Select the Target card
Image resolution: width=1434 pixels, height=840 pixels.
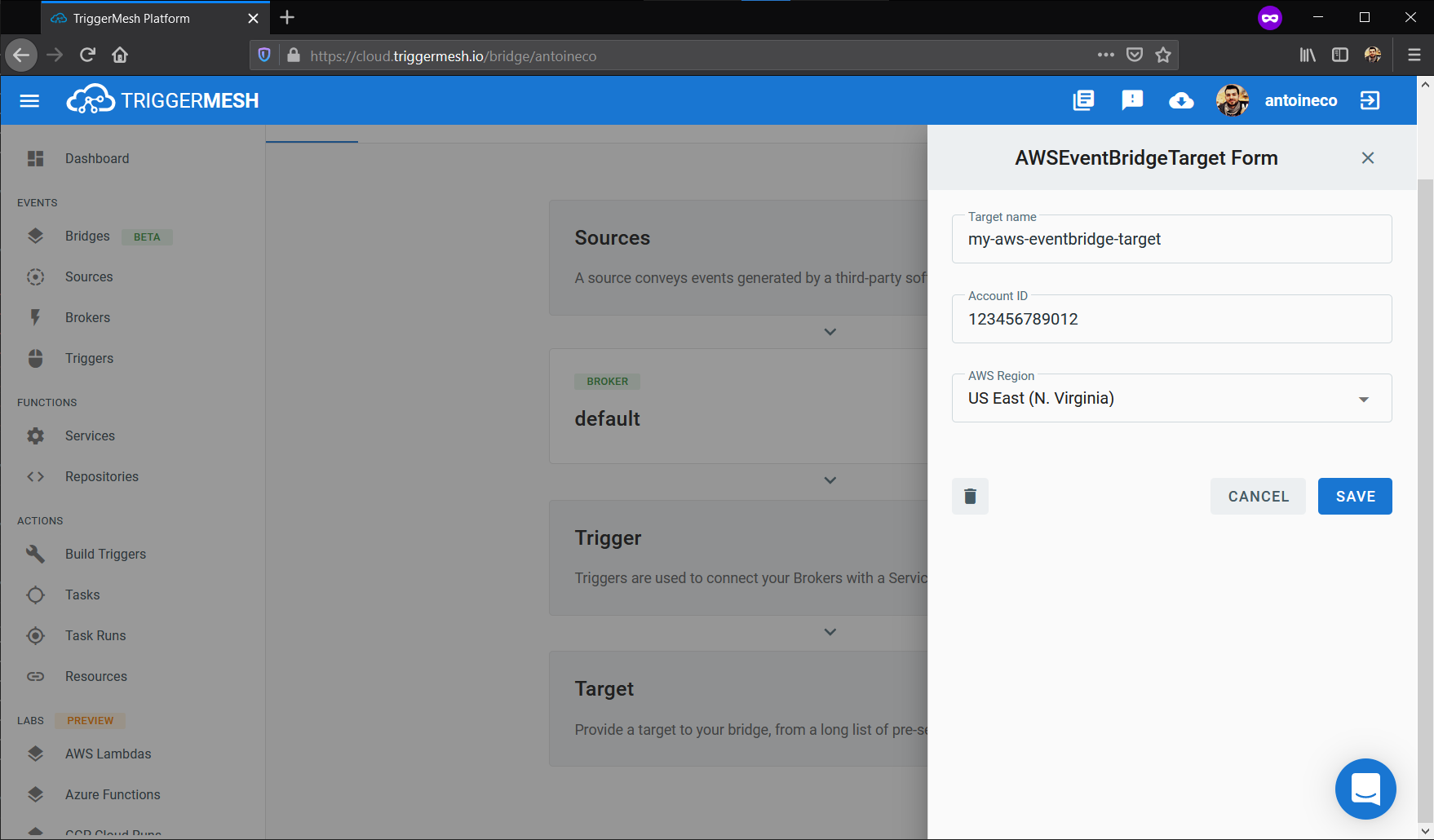click(x=738, y=709)
